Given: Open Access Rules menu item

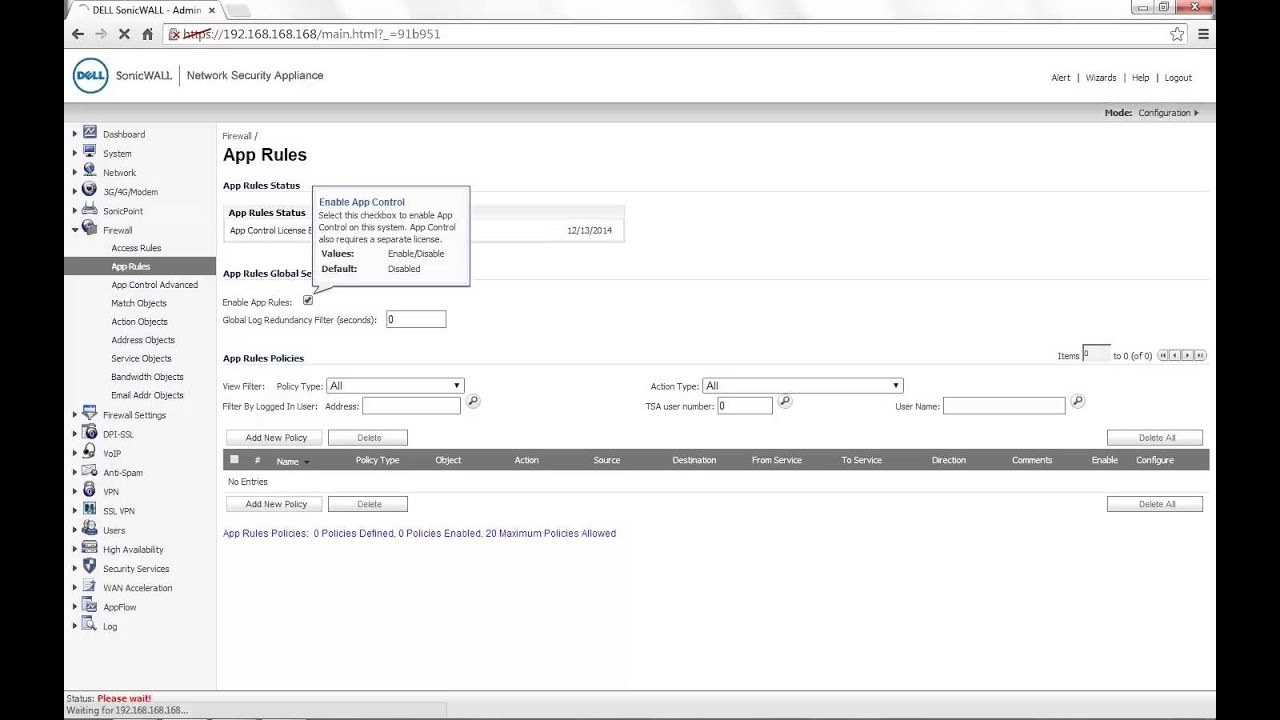Looking at the screenshot, I should coord(136,248).
